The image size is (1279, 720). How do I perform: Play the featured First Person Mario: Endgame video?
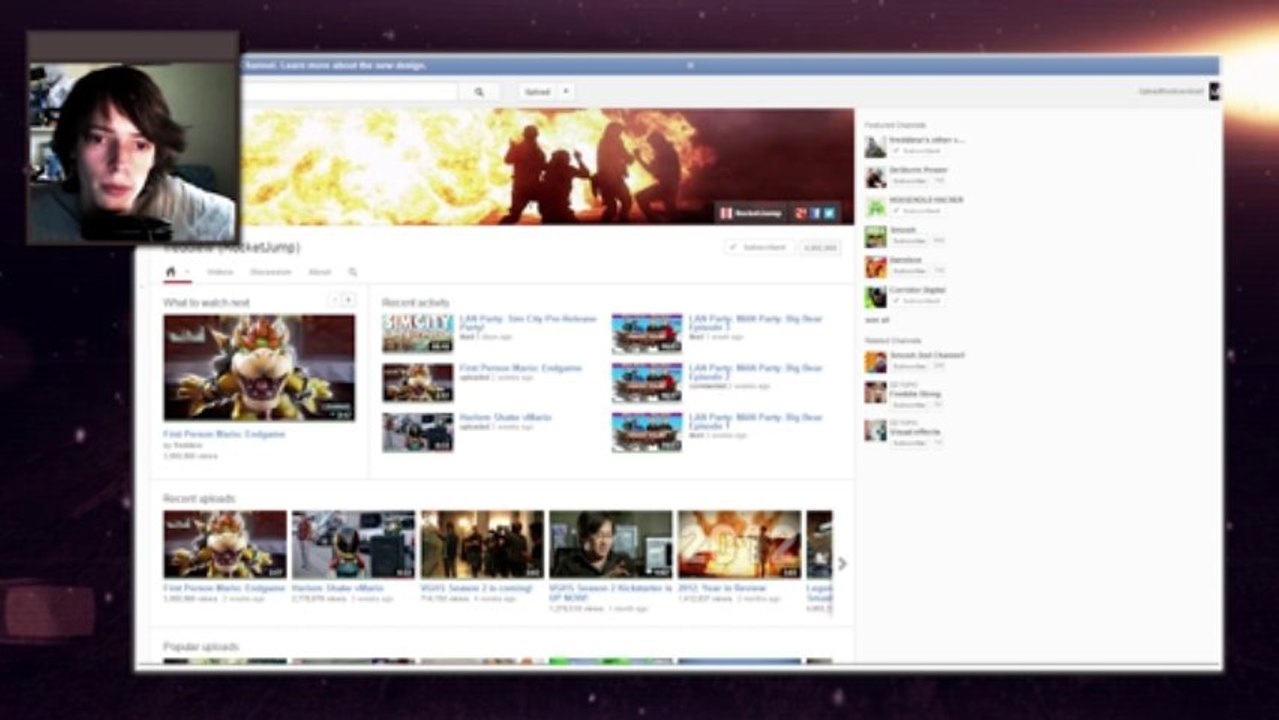click(x=259, y=367)
